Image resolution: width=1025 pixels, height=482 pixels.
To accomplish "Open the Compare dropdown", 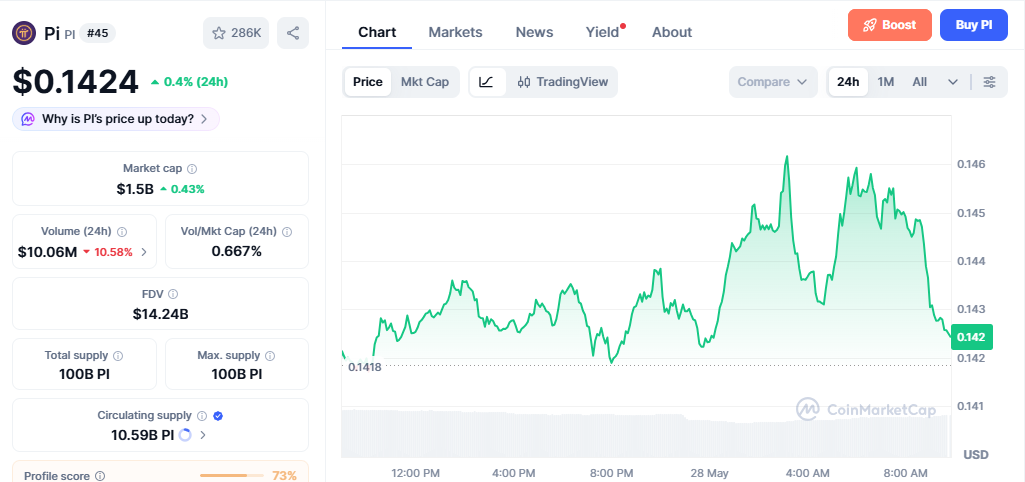I will [x=773, y=82].
